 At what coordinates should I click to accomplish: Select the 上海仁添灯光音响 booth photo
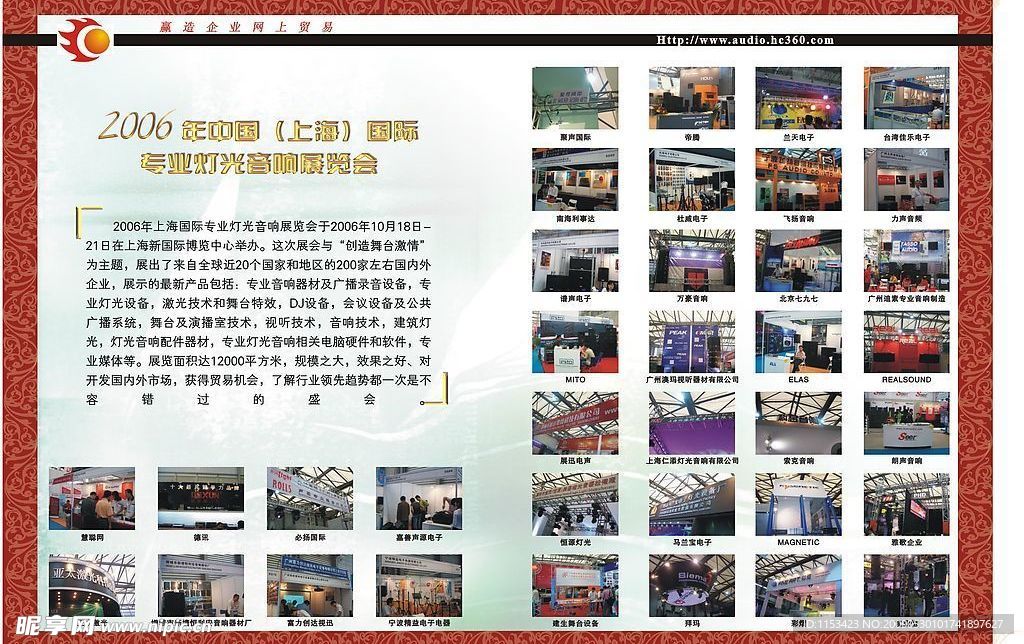point(692,423)
